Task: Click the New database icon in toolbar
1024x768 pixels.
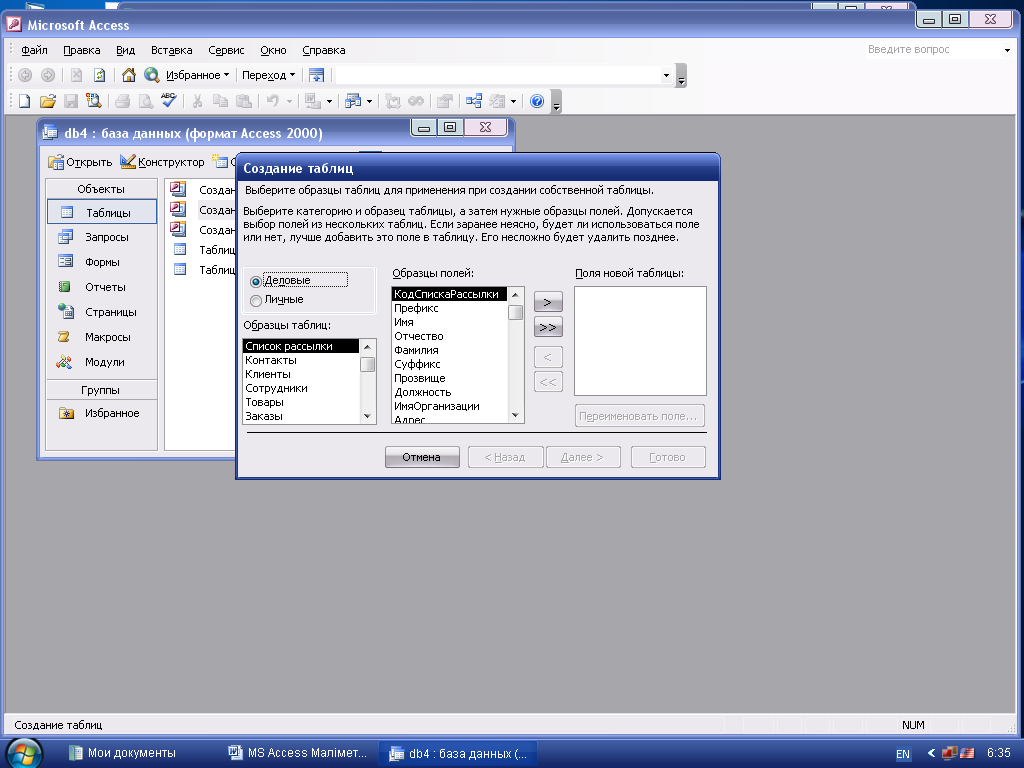Action: coord(24,101)
